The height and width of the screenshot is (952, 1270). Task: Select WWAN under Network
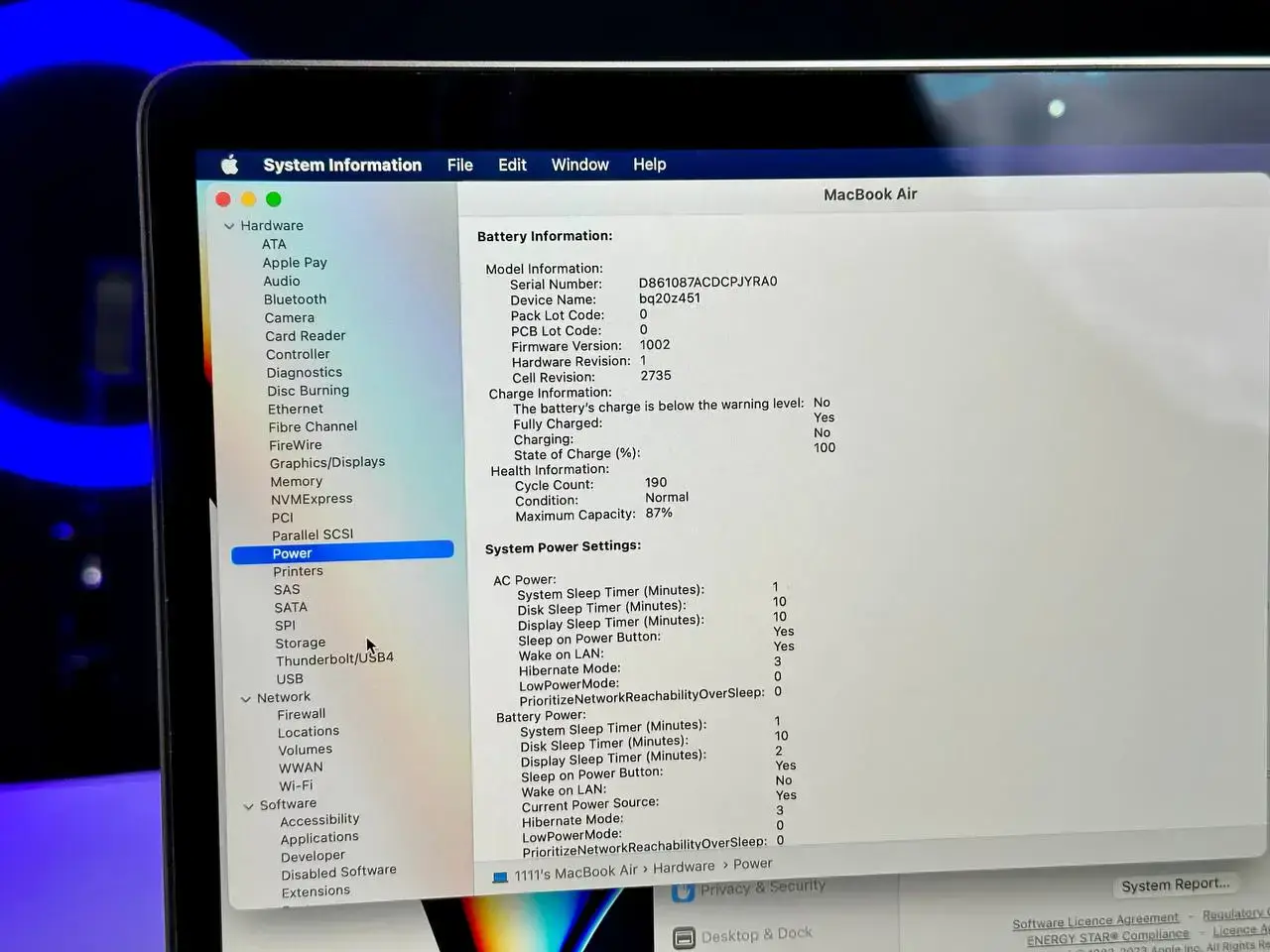click(301, 768)
